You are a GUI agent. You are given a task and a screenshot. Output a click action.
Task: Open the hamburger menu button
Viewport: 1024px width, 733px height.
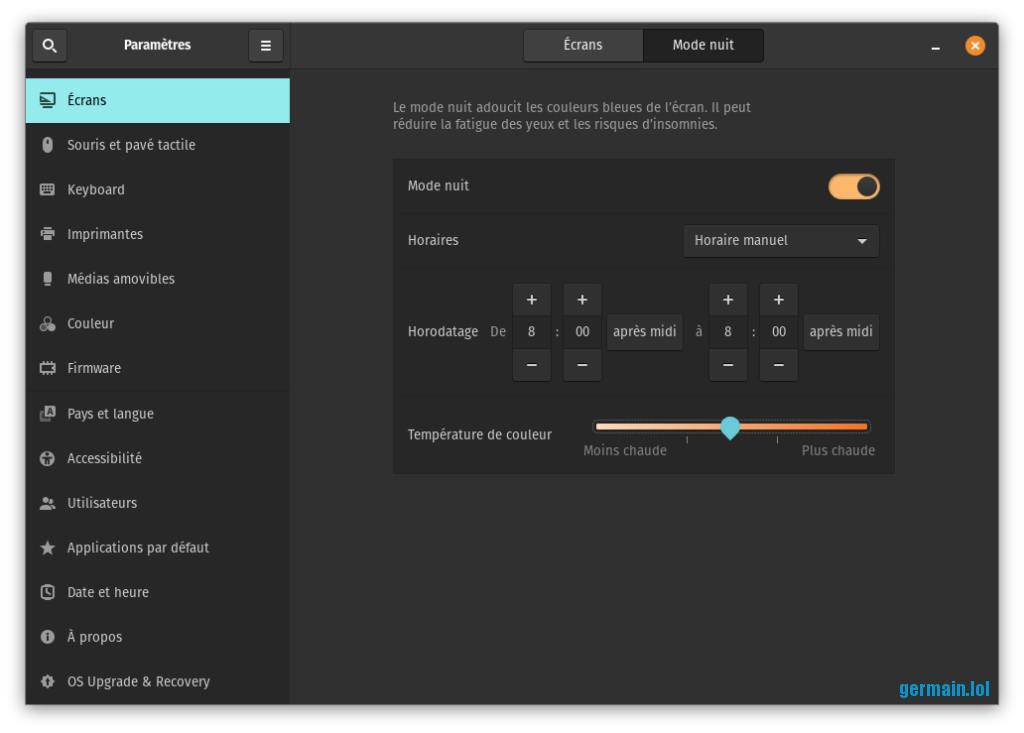(x=266, y=46)
